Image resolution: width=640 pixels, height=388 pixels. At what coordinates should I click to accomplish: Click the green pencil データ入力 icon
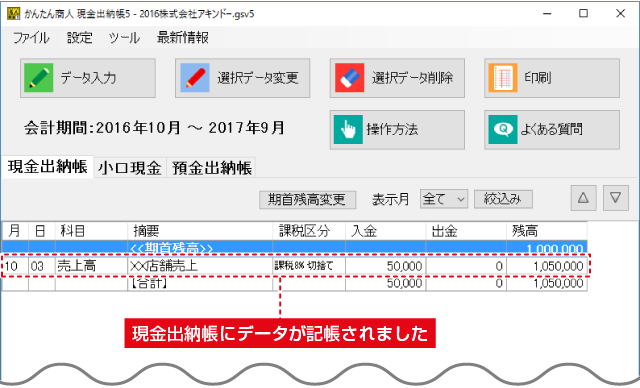coord(38,78)
